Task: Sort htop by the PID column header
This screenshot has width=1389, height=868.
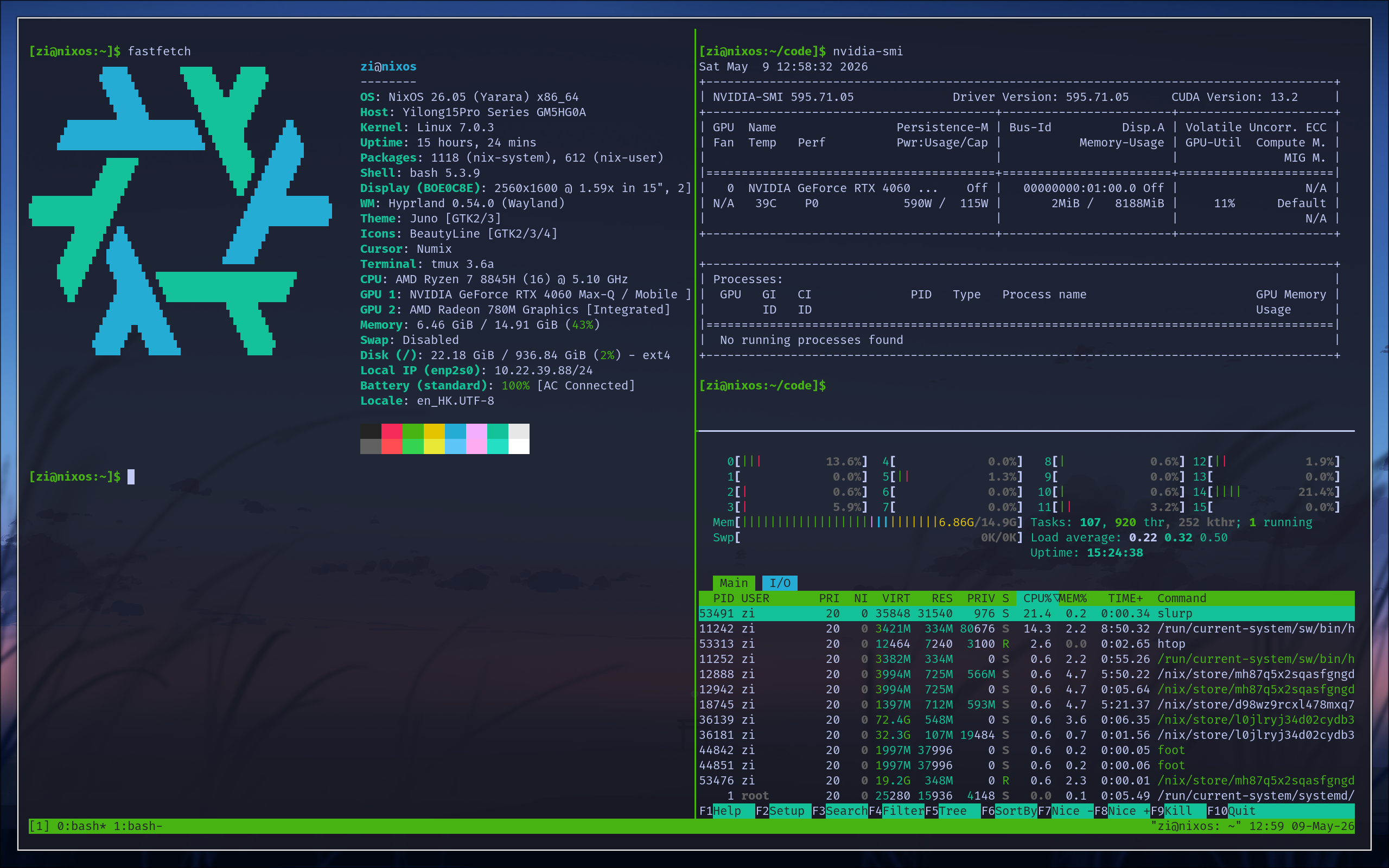Action: point(723,598)
